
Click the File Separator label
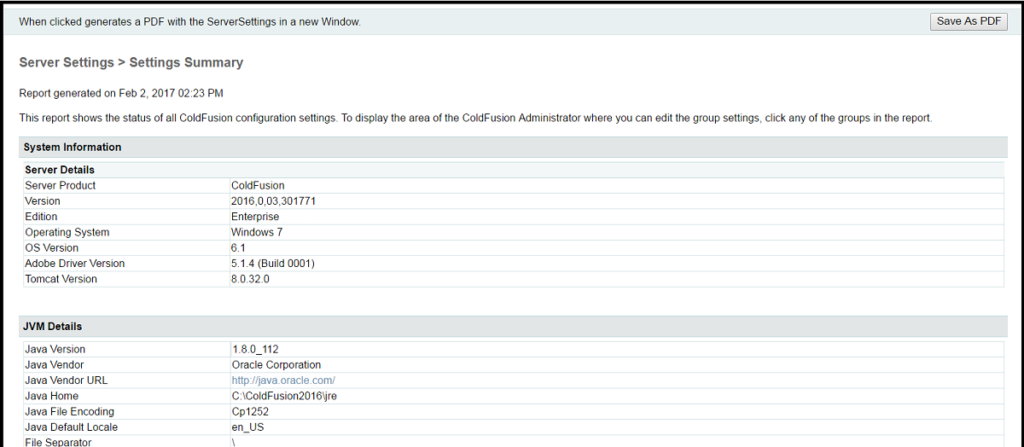pyautogui.click(x=58, y=442)
